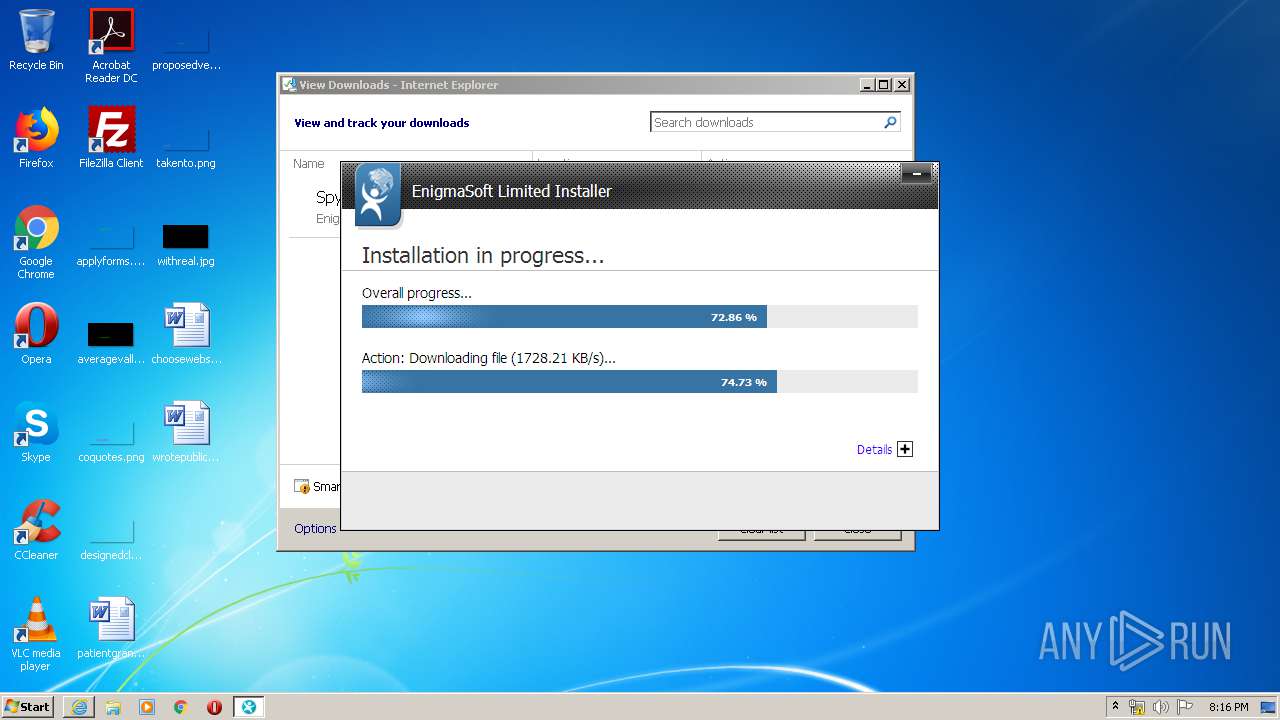Click 'Installation in progress...' heading

tap(483, 256)
